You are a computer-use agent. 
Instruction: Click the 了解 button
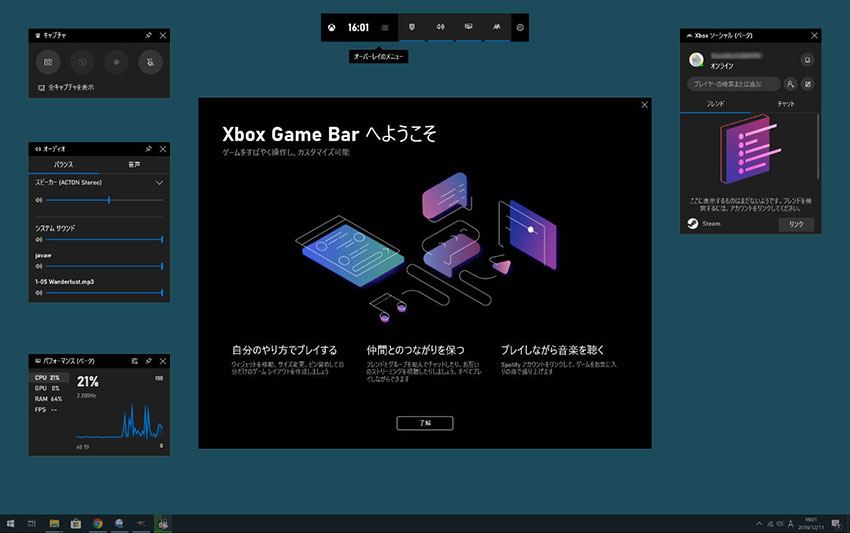tap(425, 423)
